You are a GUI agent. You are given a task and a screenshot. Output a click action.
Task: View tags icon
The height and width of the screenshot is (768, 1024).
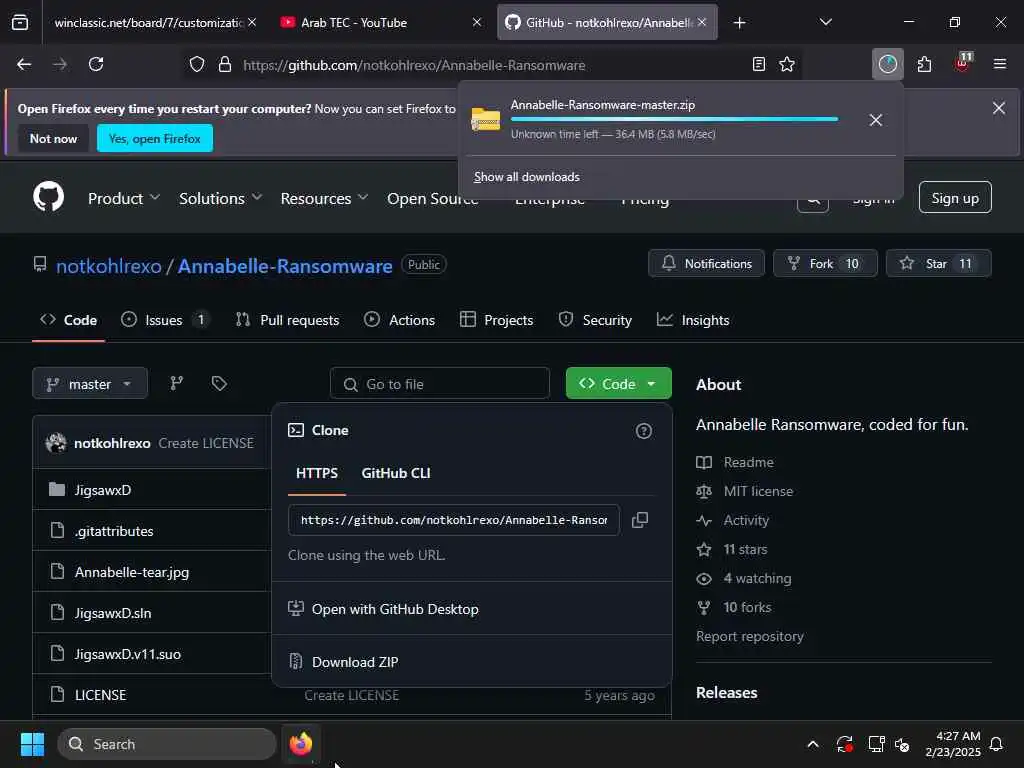click(219, 383)
